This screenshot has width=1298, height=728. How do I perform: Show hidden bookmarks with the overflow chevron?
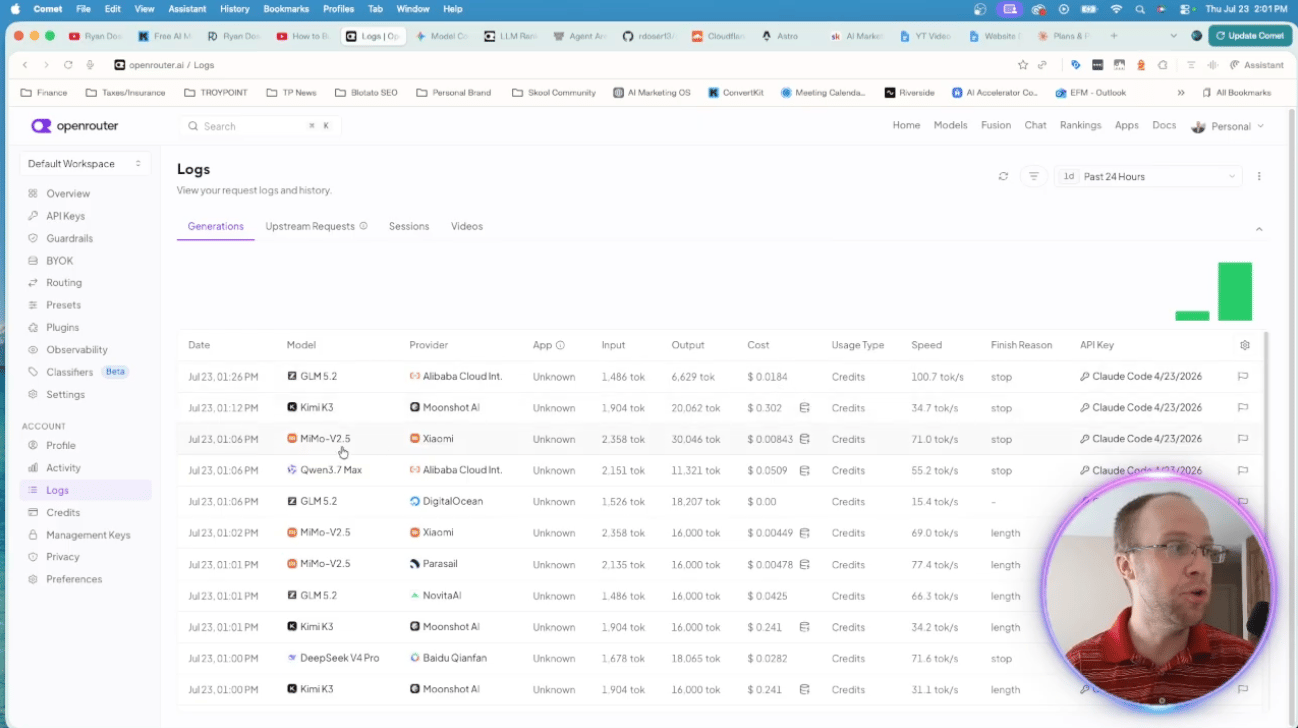(1181, 93)
